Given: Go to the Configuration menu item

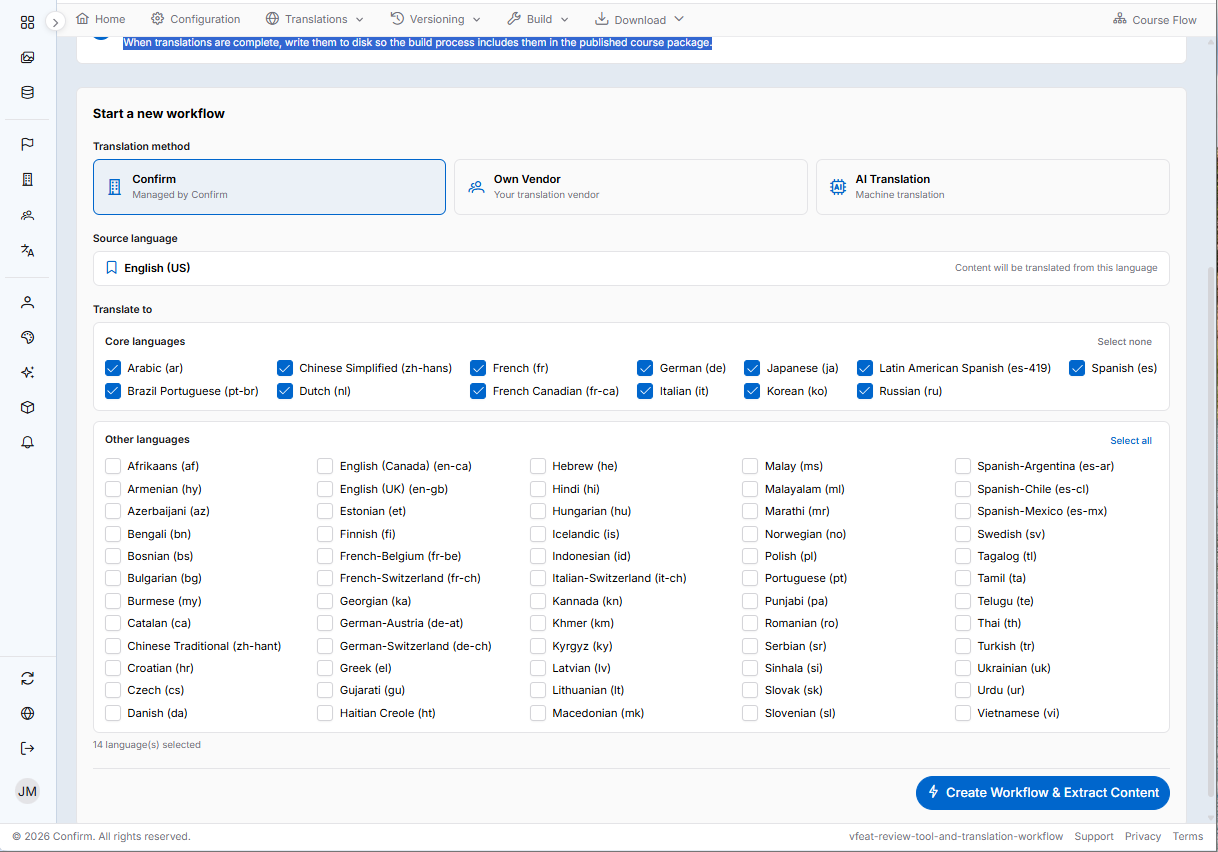Looking at the screenshot, I should [196, 19].
